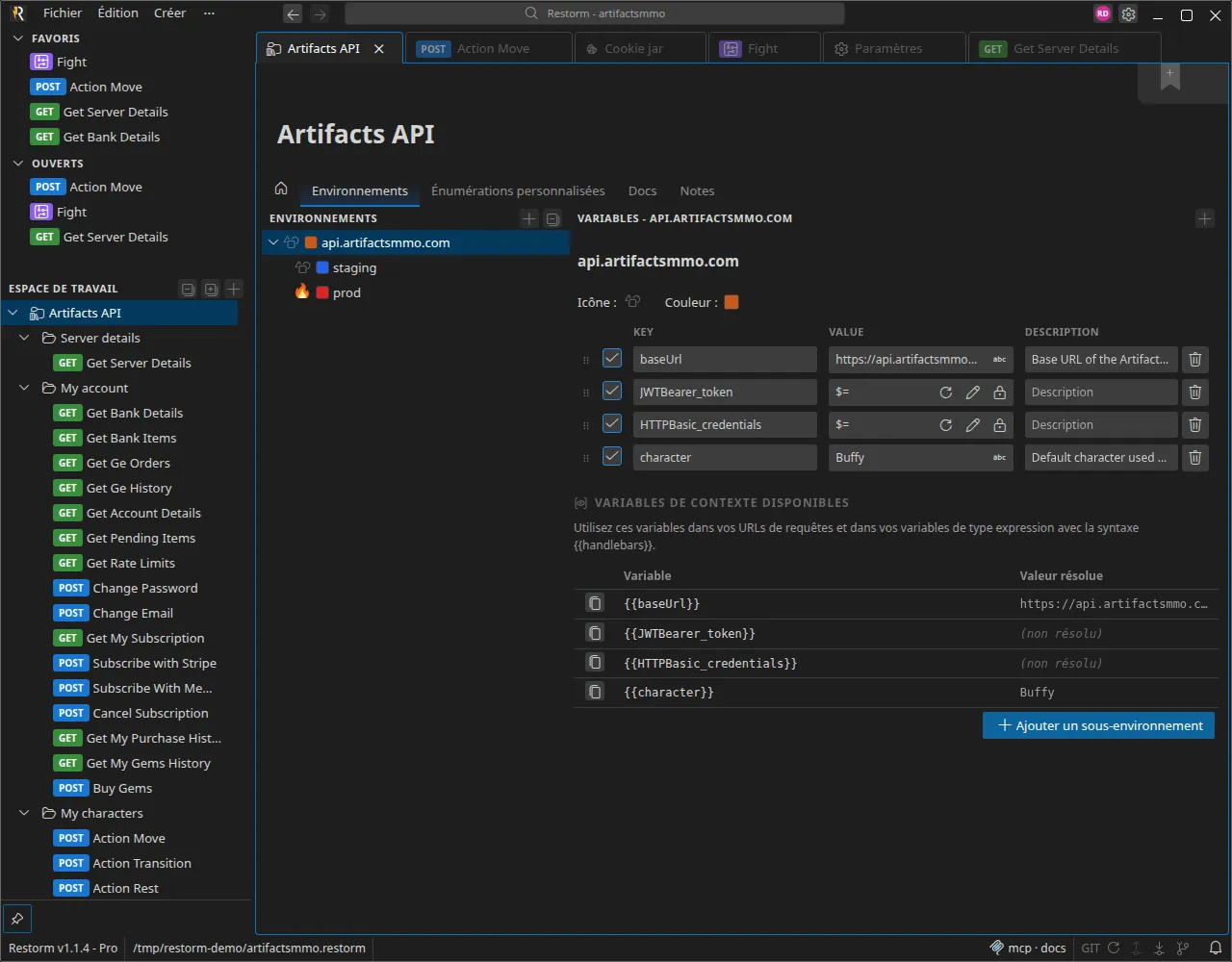Uncheck the HTTPBasic_credentials variable checkbox
This screenshot has width=1232, height=962.
click(612, 424)
